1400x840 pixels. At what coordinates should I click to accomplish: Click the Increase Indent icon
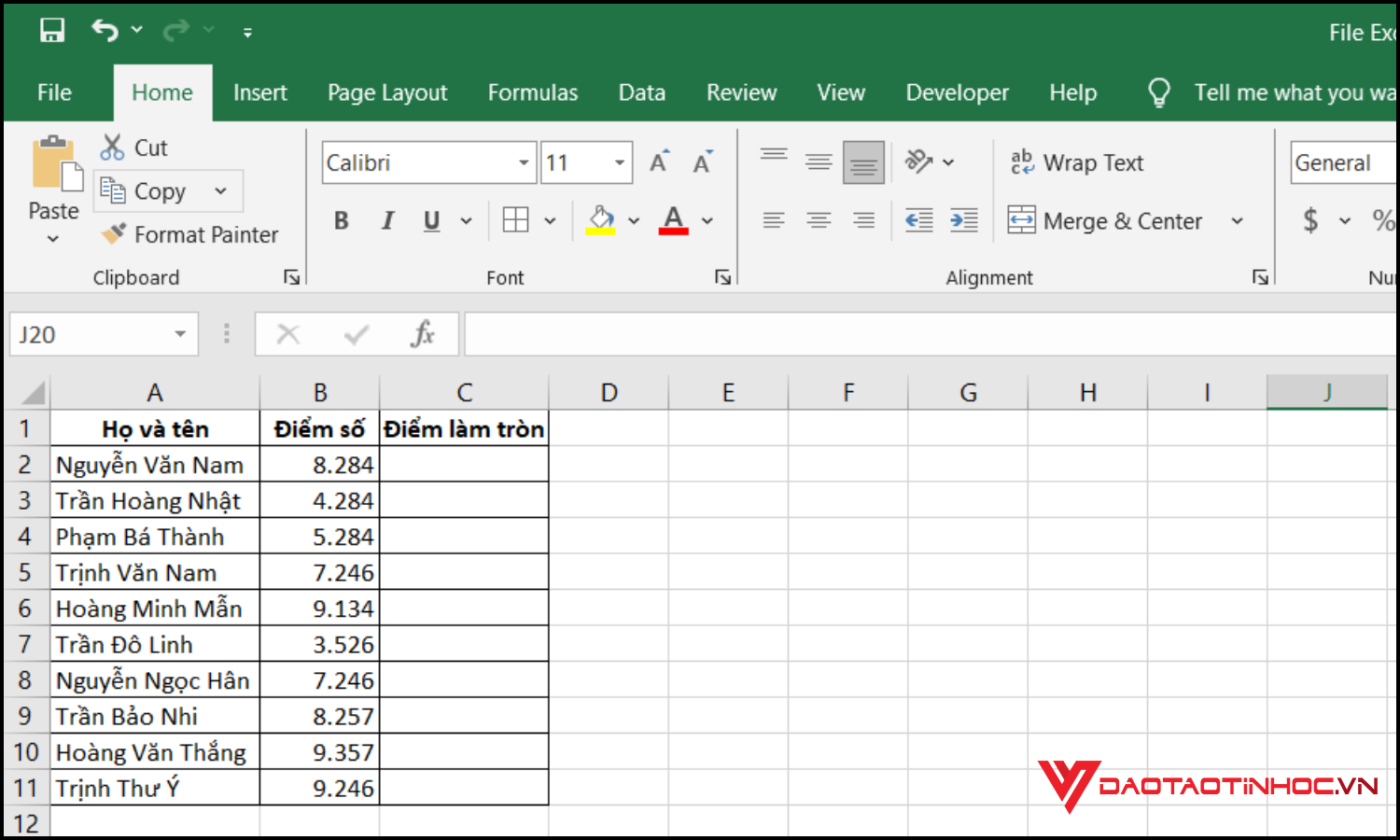(963, 220)
